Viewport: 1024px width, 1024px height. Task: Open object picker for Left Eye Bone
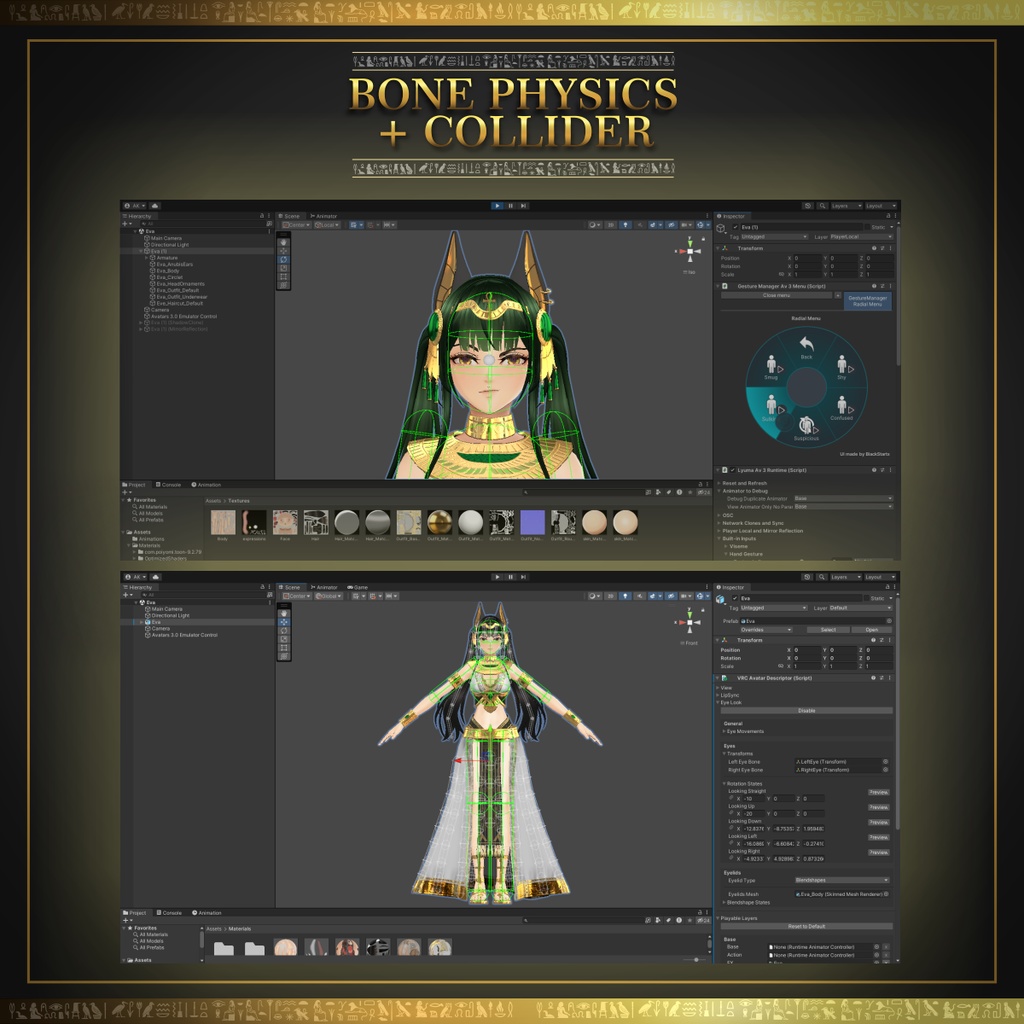[886, 761]
